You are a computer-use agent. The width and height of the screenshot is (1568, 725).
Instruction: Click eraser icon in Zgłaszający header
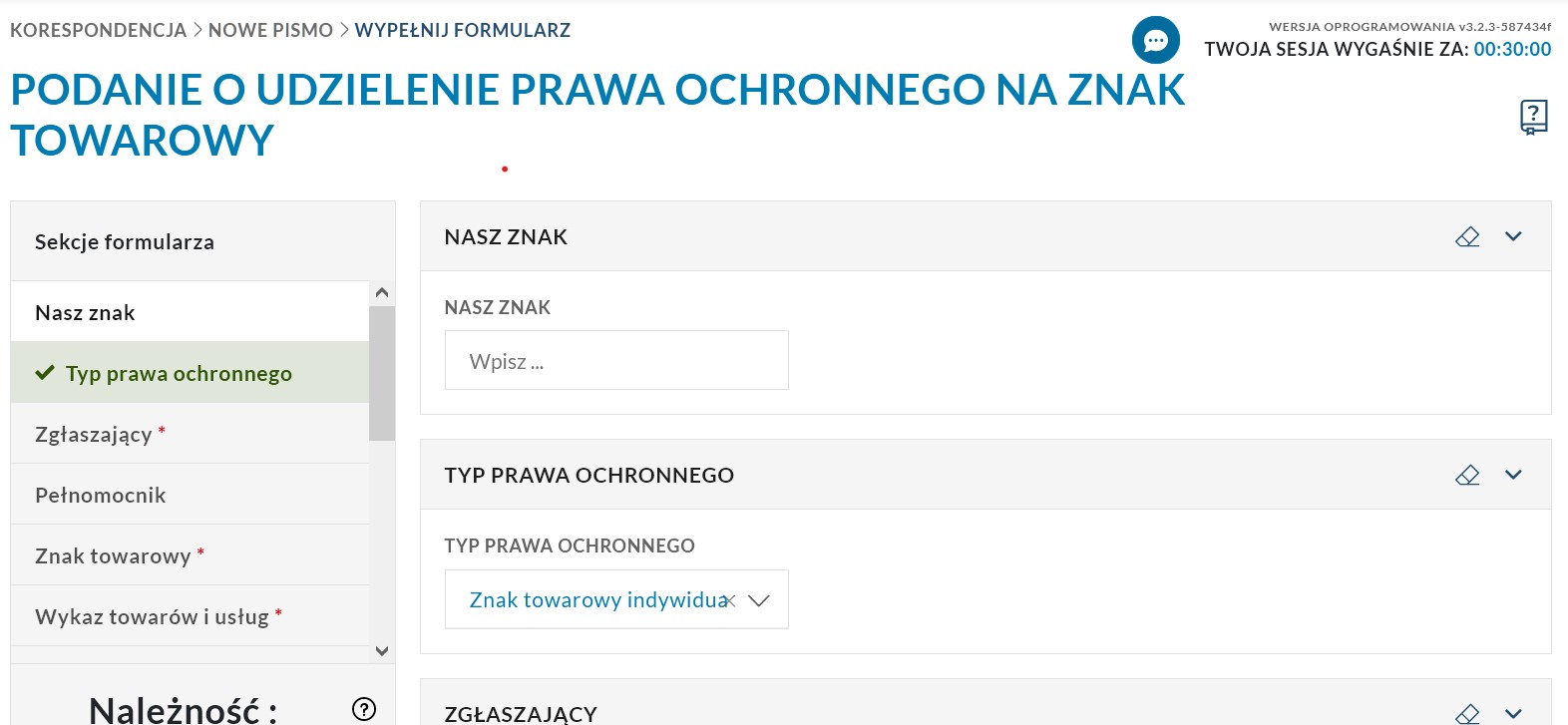click(1467, 713)
